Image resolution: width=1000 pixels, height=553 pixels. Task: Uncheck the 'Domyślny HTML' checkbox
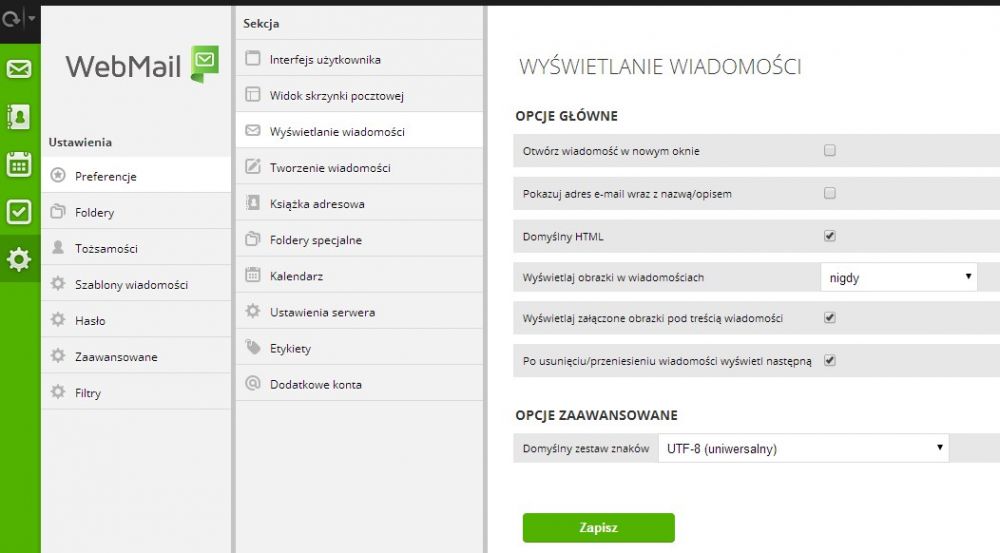coord(830,236)
